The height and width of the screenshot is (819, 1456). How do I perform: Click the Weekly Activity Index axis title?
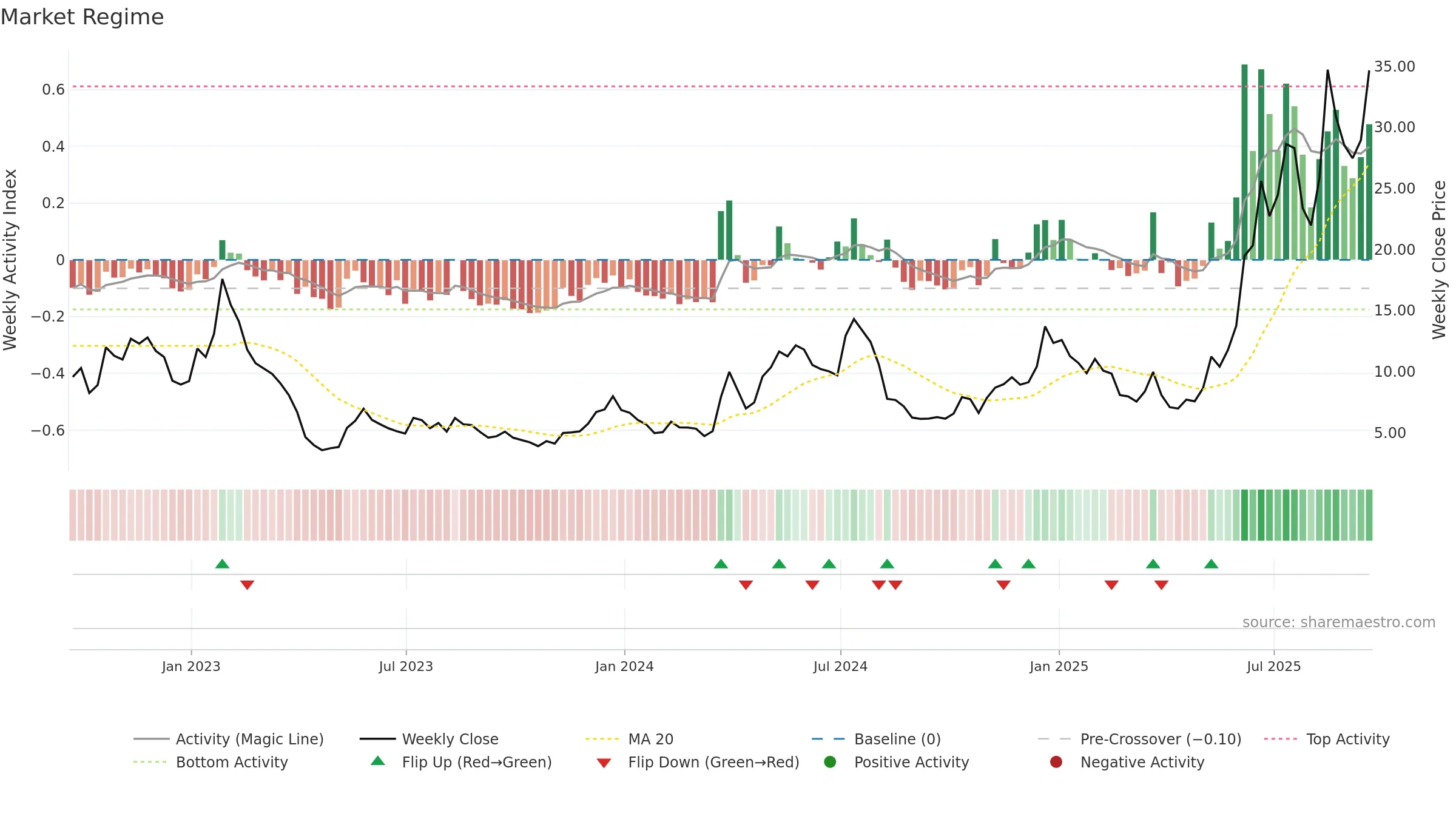coord(10,260)
